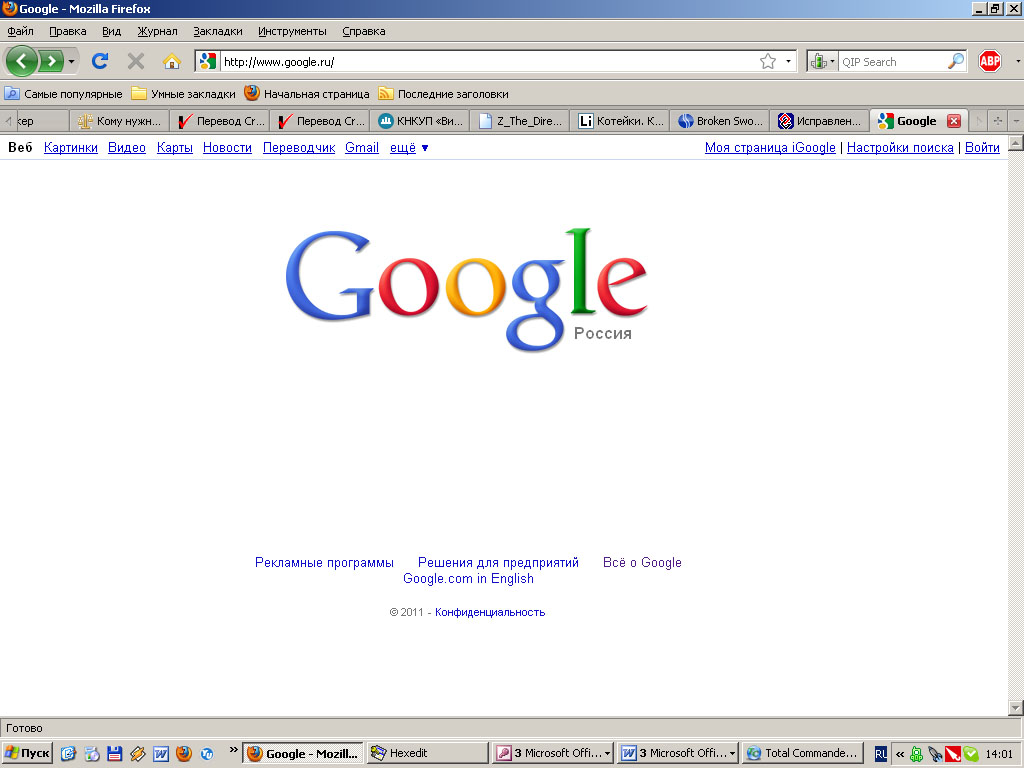The image size is (1024, 768).
Task: Open the Журнал menu
Action: tap(157, 31)
